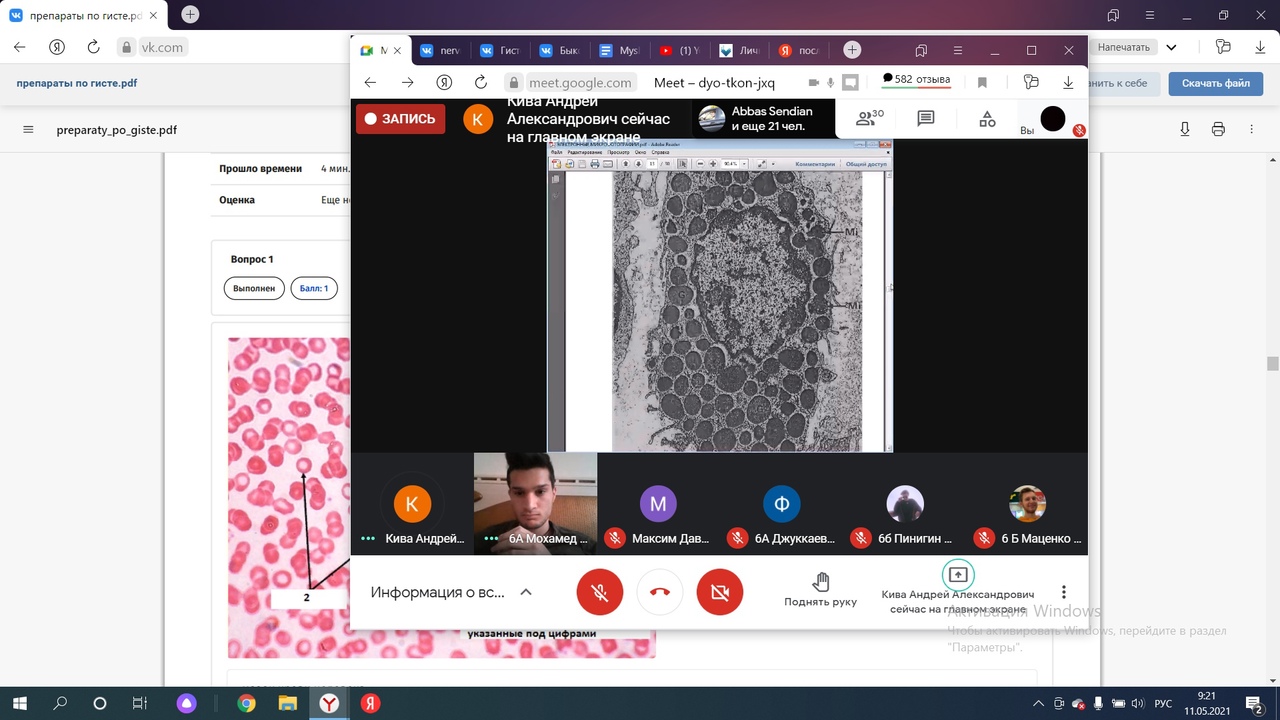Open a new tab in Meet window
This screenshot has width=1280, height=720.
[x=852, y=50]
